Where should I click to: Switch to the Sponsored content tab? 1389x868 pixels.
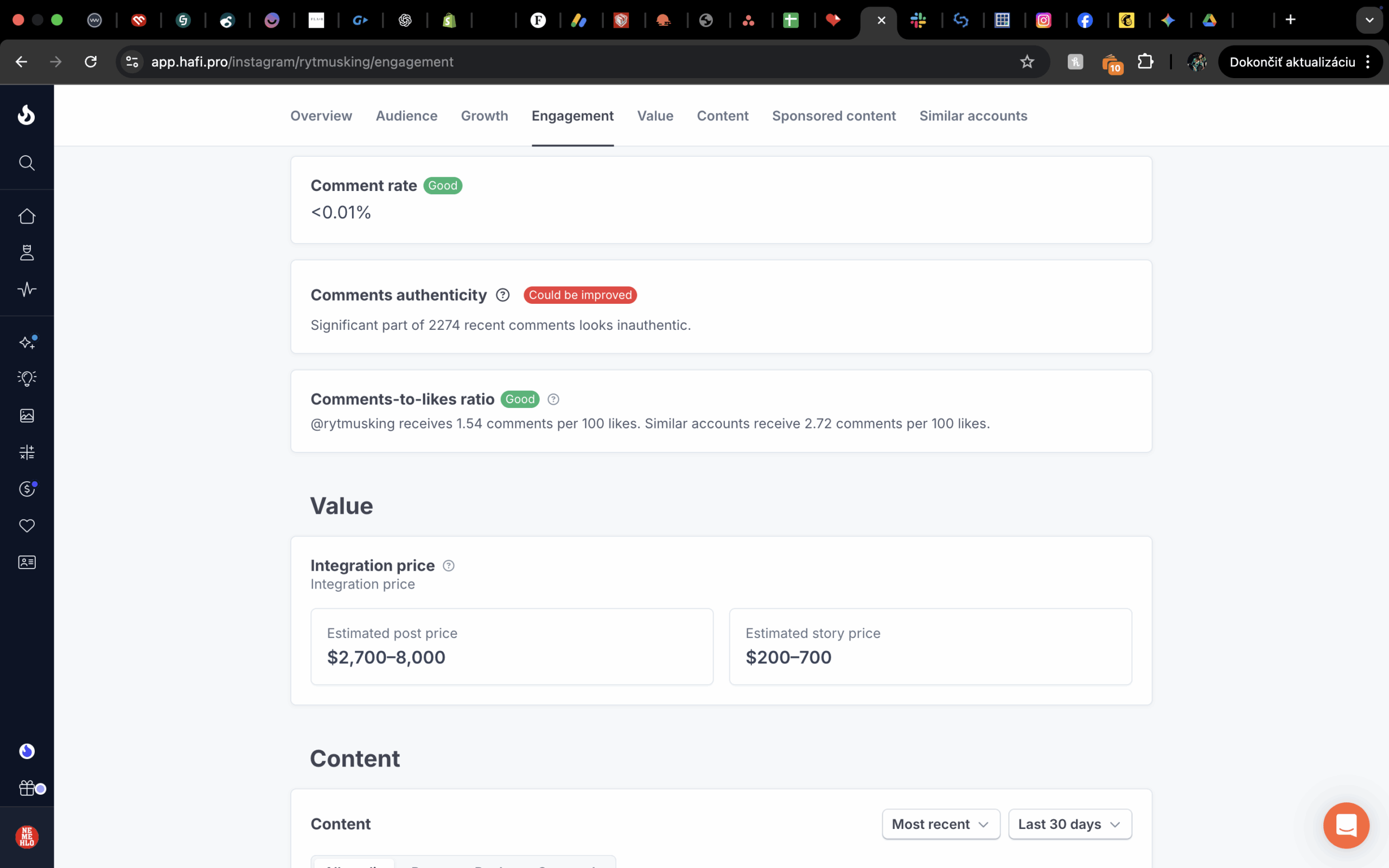coord(833,116)
